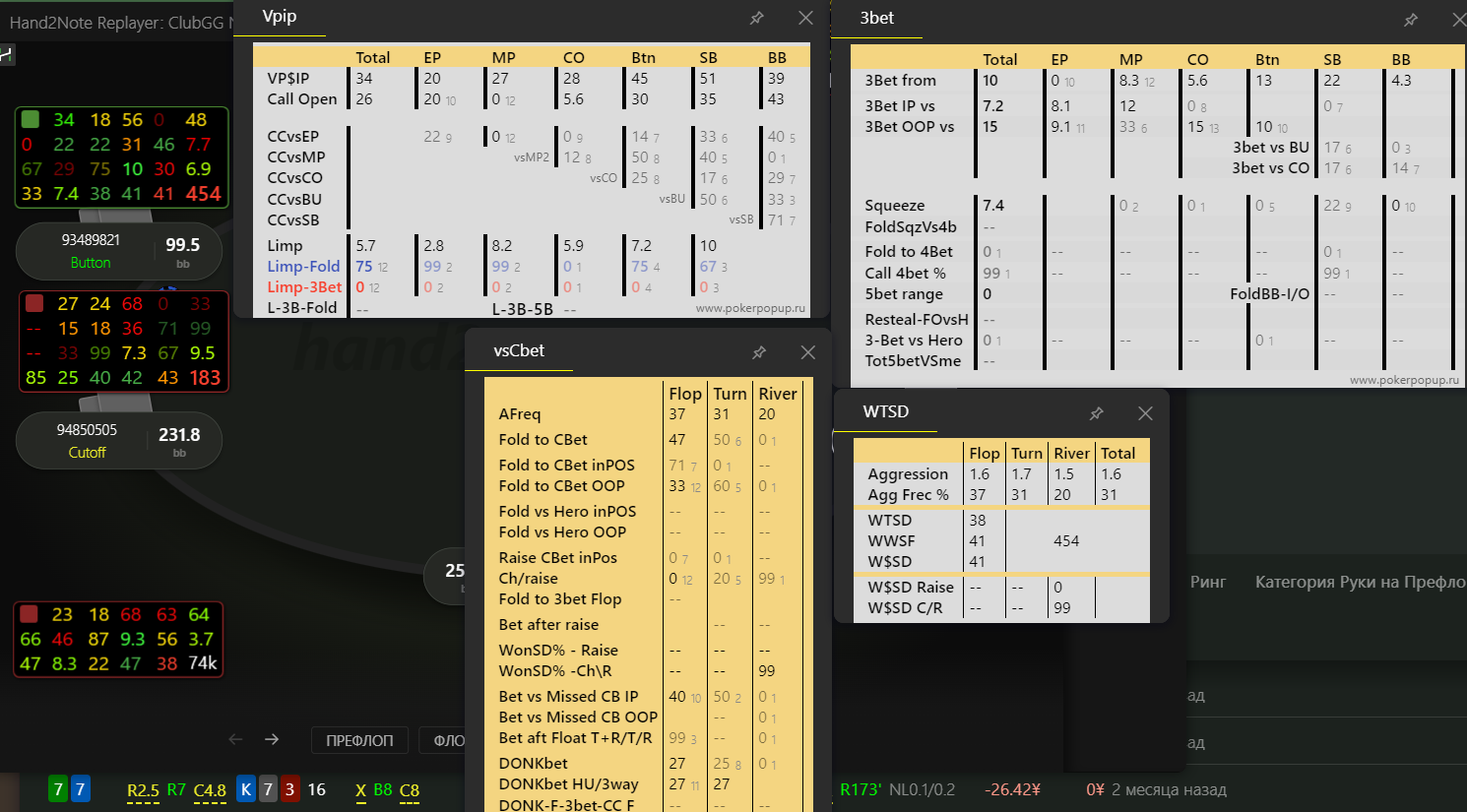
Task: Click Ch/raise row label
Action: 529,578
